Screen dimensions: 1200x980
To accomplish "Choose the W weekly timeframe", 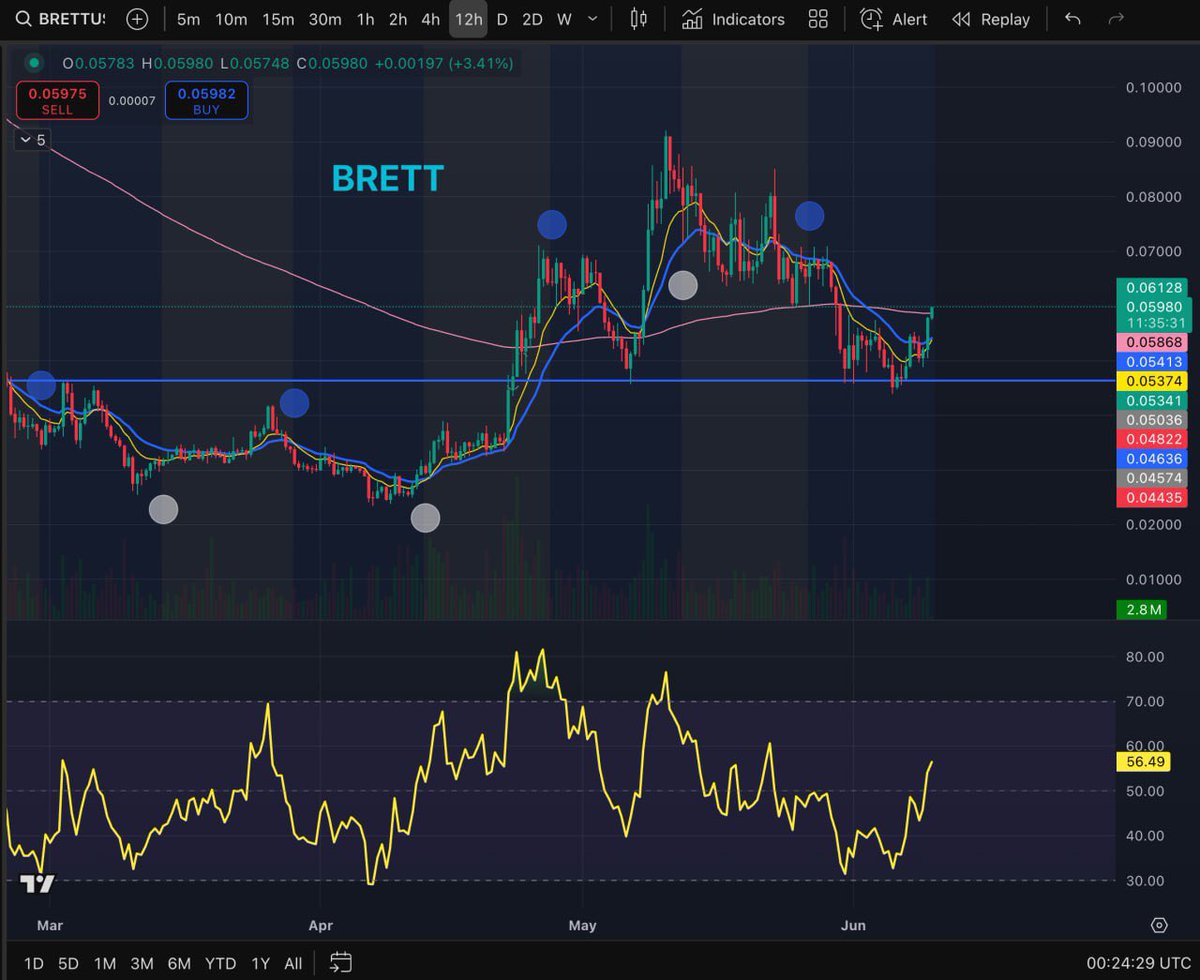I will point(564,19).
